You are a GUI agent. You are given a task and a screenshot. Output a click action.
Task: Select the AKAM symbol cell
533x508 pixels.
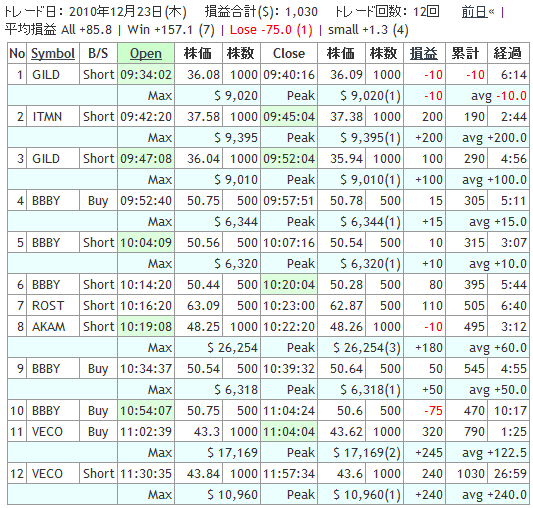53,327
